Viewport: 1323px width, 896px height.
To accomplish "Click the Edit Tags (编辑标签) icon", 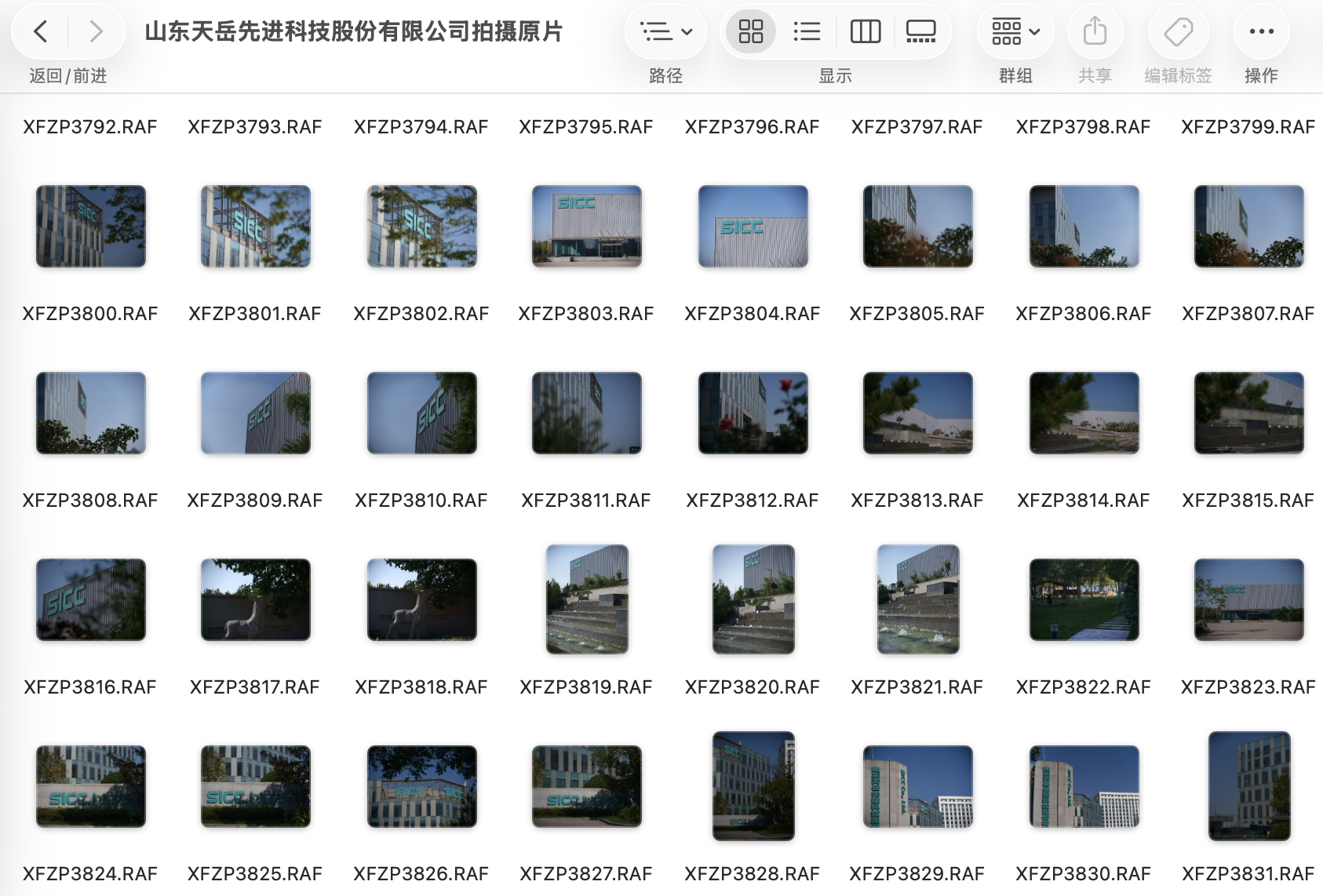I will 1178,31.
